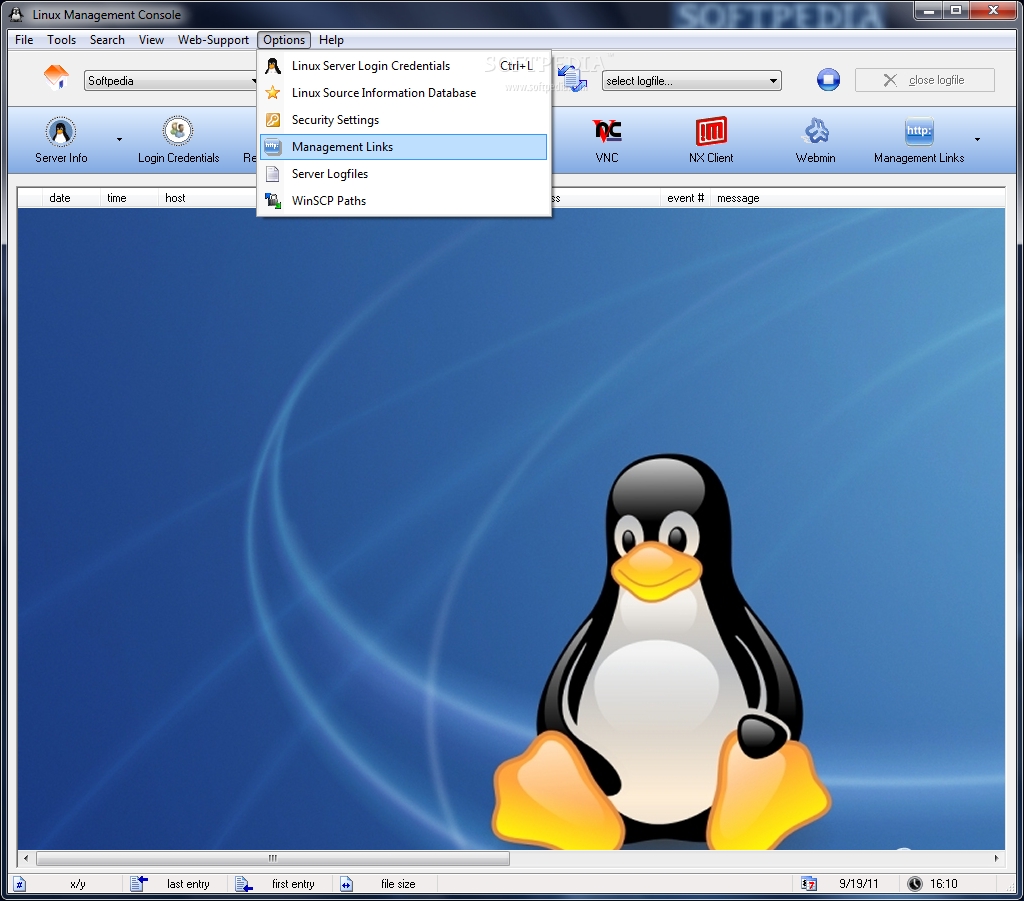Screen dimensions: 1024x901
Task: Select Linux Source Information Database entry
Action: (404, 93)
